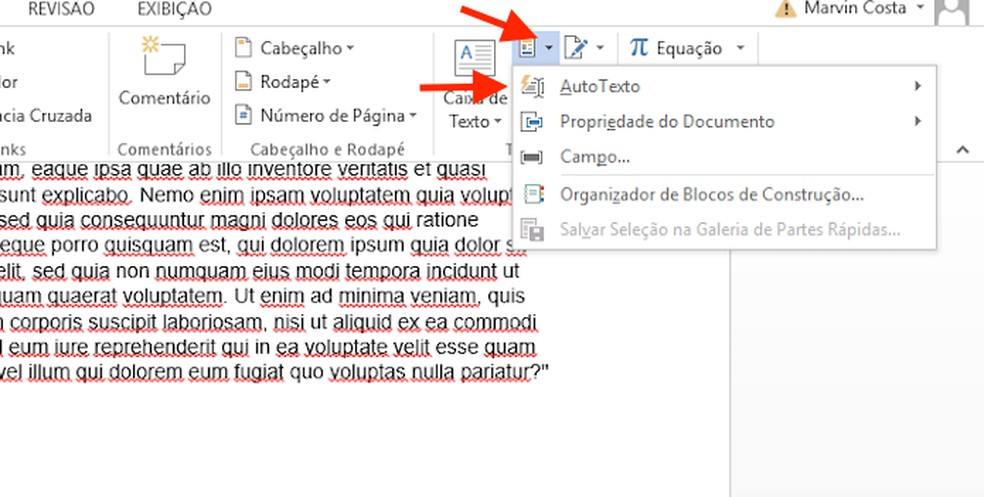The image size is (984, 497).
Task: Click the Rodapé button label
Action: click(x=290, y=82)
